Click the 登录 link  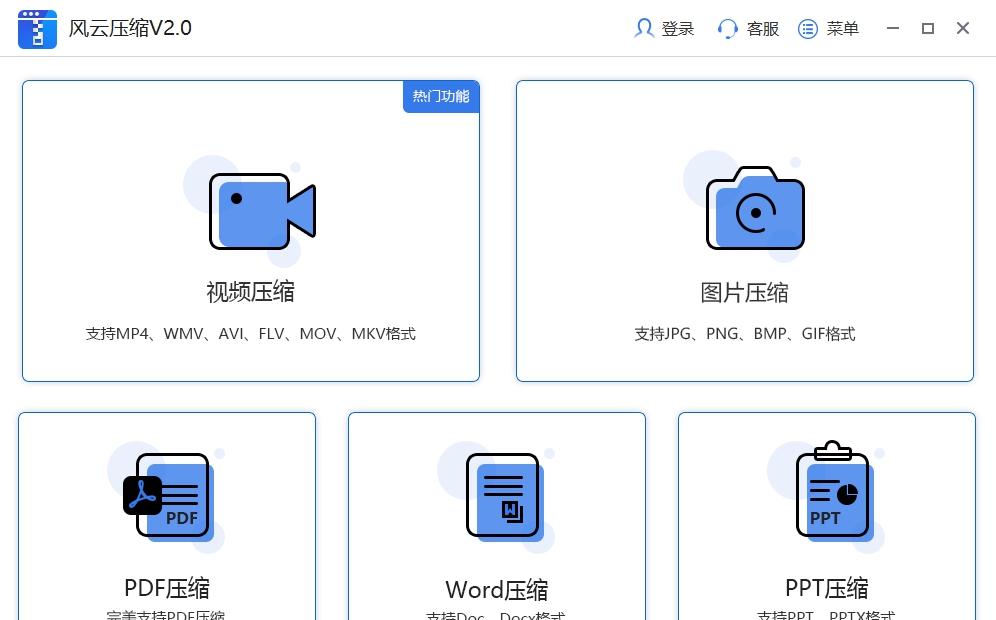676,28
